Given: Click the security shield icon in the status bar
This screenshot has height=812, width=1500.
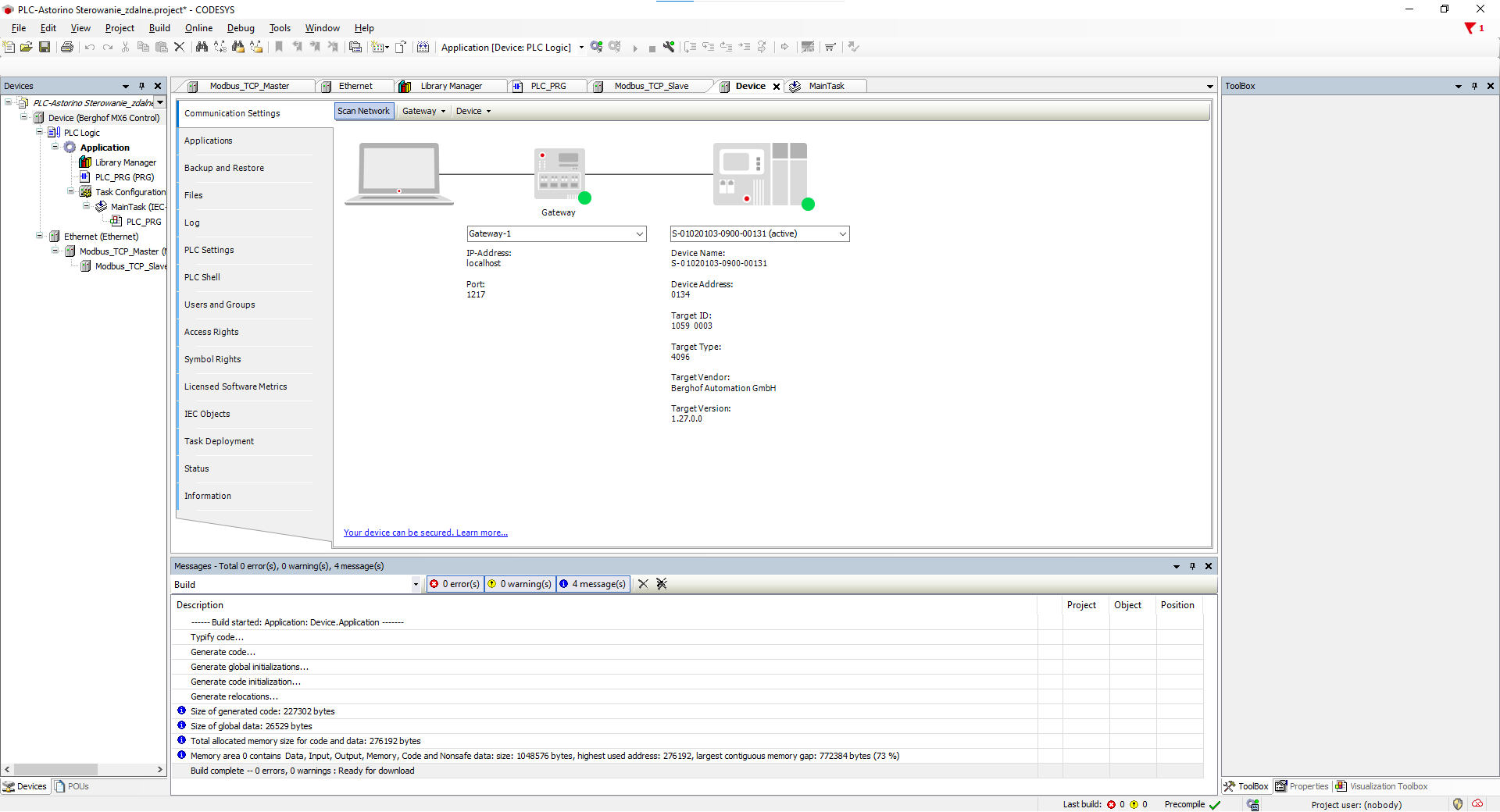Looking at the screenshot, I should [1458, 804].
